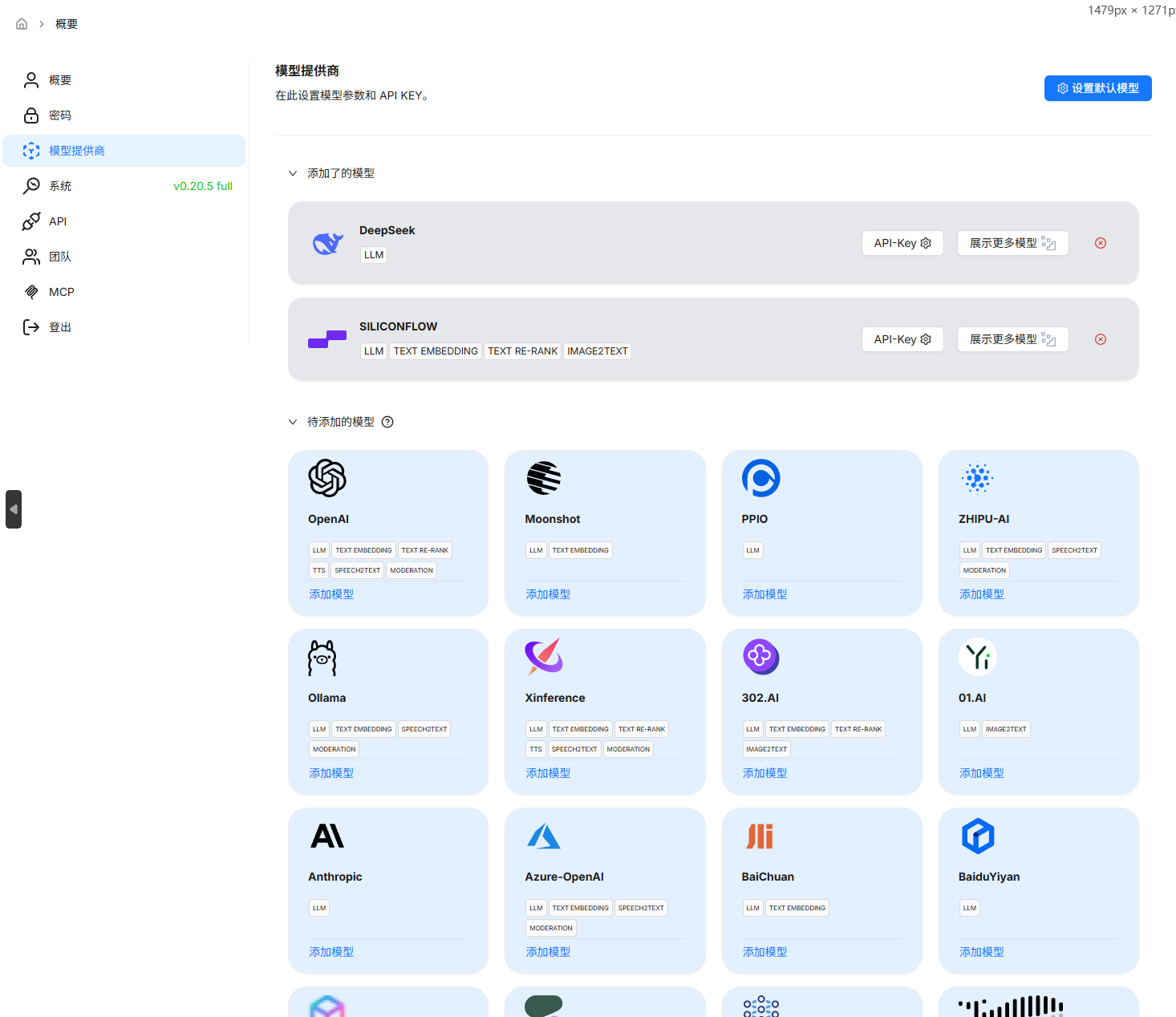Click 添加模型 under OpenAI
Image resolution: width=1176 pixels, height=1017 pixels.
(331, 594)
